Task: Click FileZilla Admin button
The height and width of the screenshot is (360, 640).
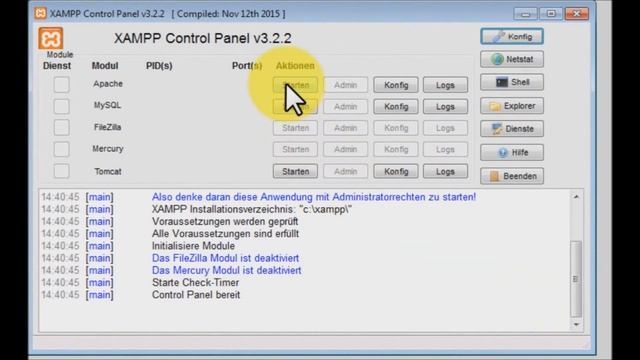Action: point(346,128)
